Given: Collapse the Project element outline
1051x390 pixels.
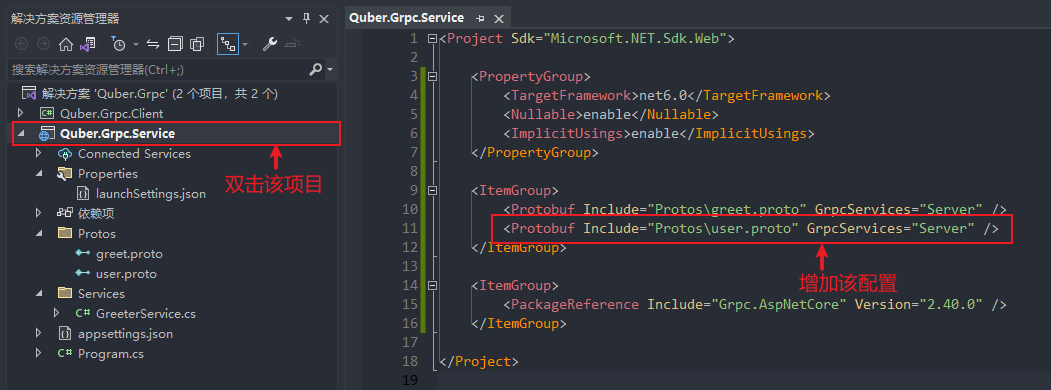Looking at the screenshot, I should (432, 38).
